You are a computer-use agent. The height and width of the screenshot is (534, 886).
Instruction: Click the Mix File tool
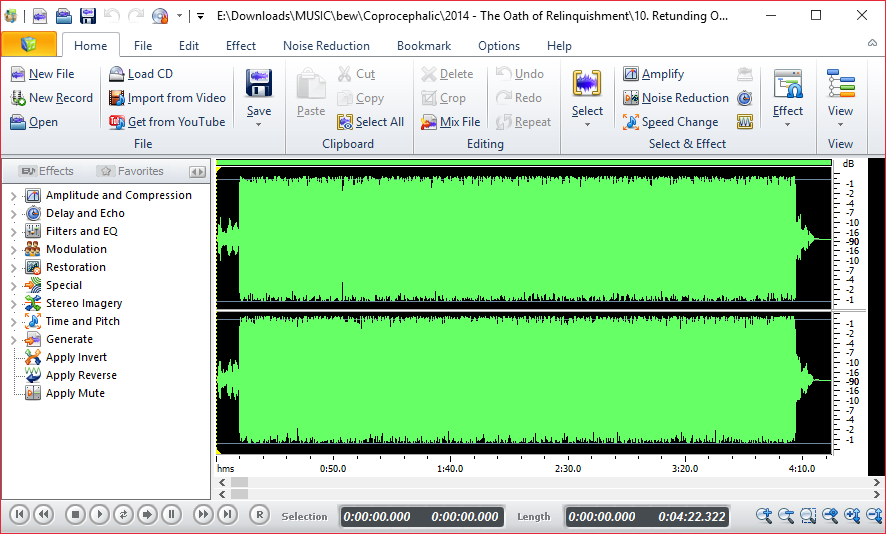(450, 122)
